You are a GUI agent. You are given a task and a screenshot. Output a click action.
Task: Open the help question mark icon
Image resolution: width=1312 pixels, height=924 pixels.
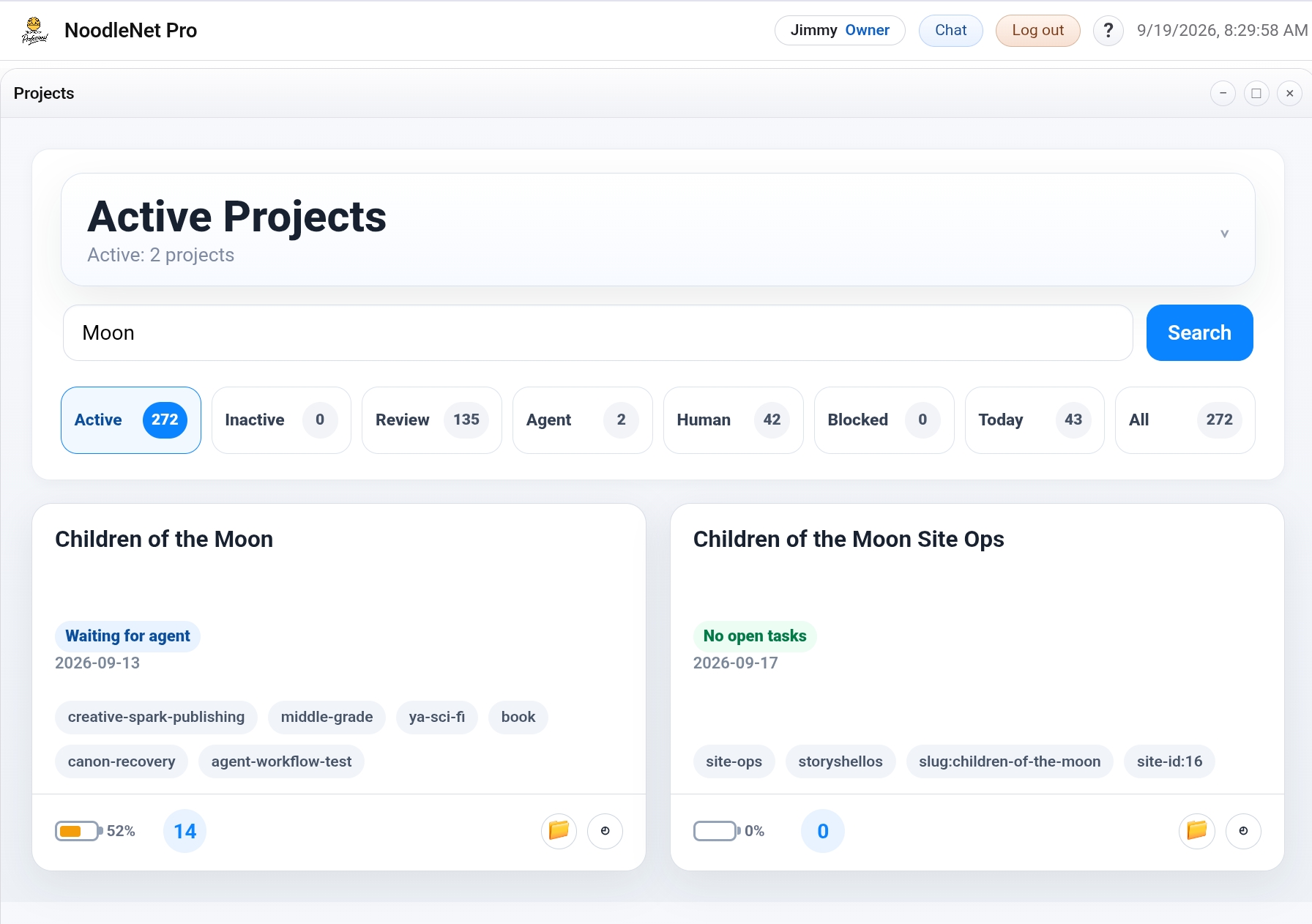(1108, 31)
